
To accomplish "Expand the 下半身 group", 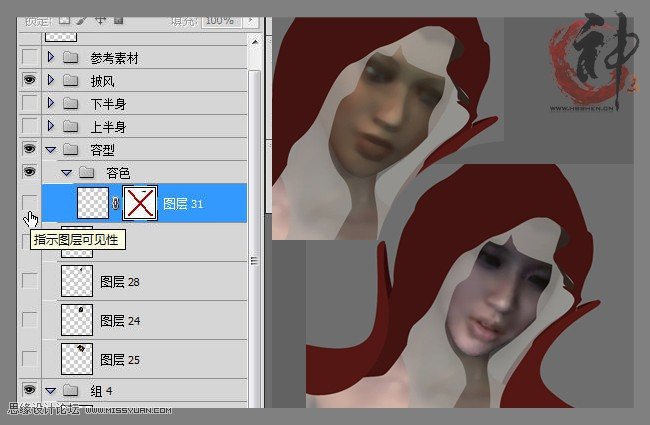I will pyautogui.click(x=51, y=102).
